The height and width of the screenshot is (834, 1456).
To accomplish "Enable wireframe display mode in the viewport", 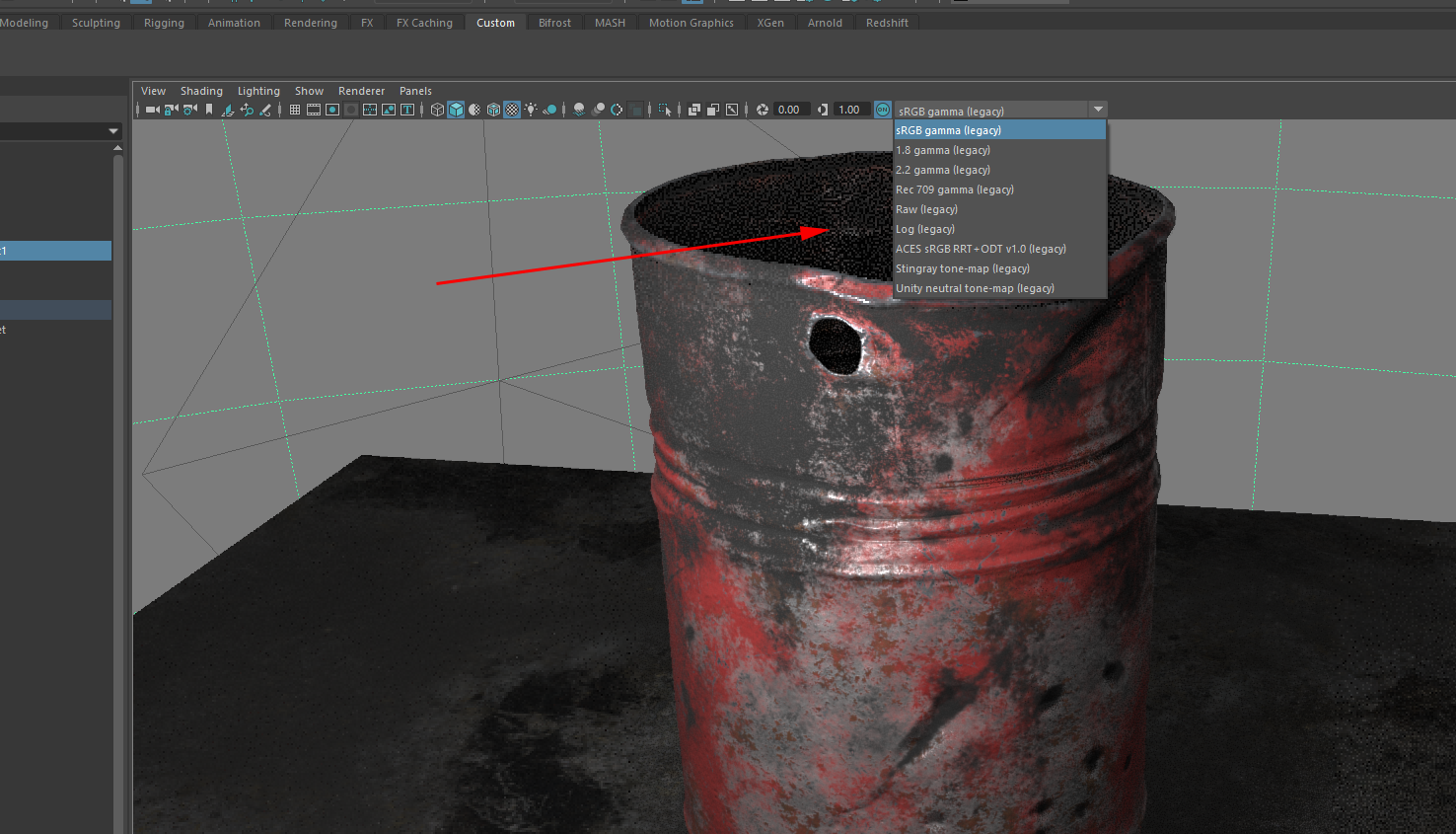I will point(437,109).
